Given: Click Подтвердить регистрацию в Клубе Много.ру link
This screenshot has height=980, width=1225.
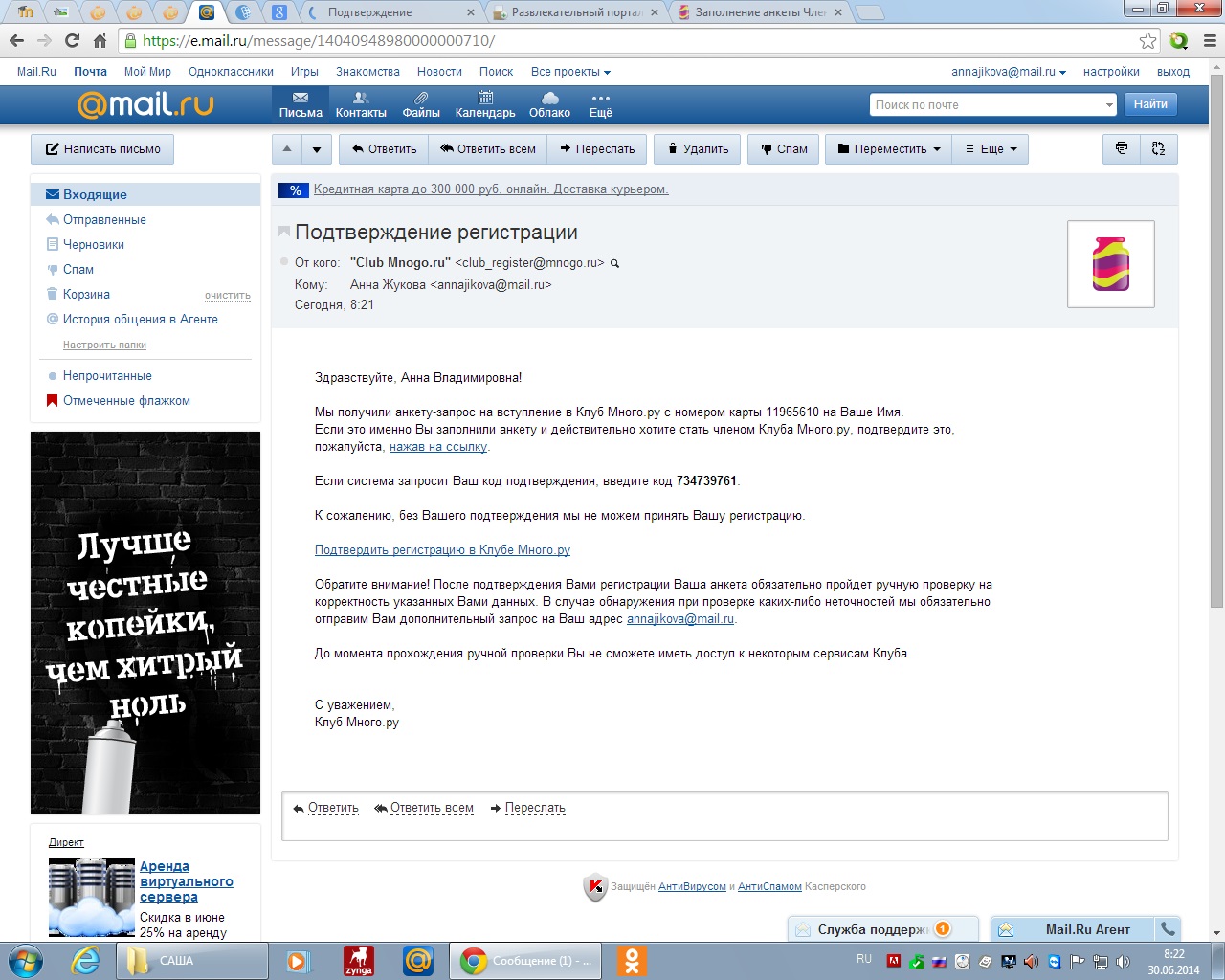Looking at the screenshot, I should point(442,550).
